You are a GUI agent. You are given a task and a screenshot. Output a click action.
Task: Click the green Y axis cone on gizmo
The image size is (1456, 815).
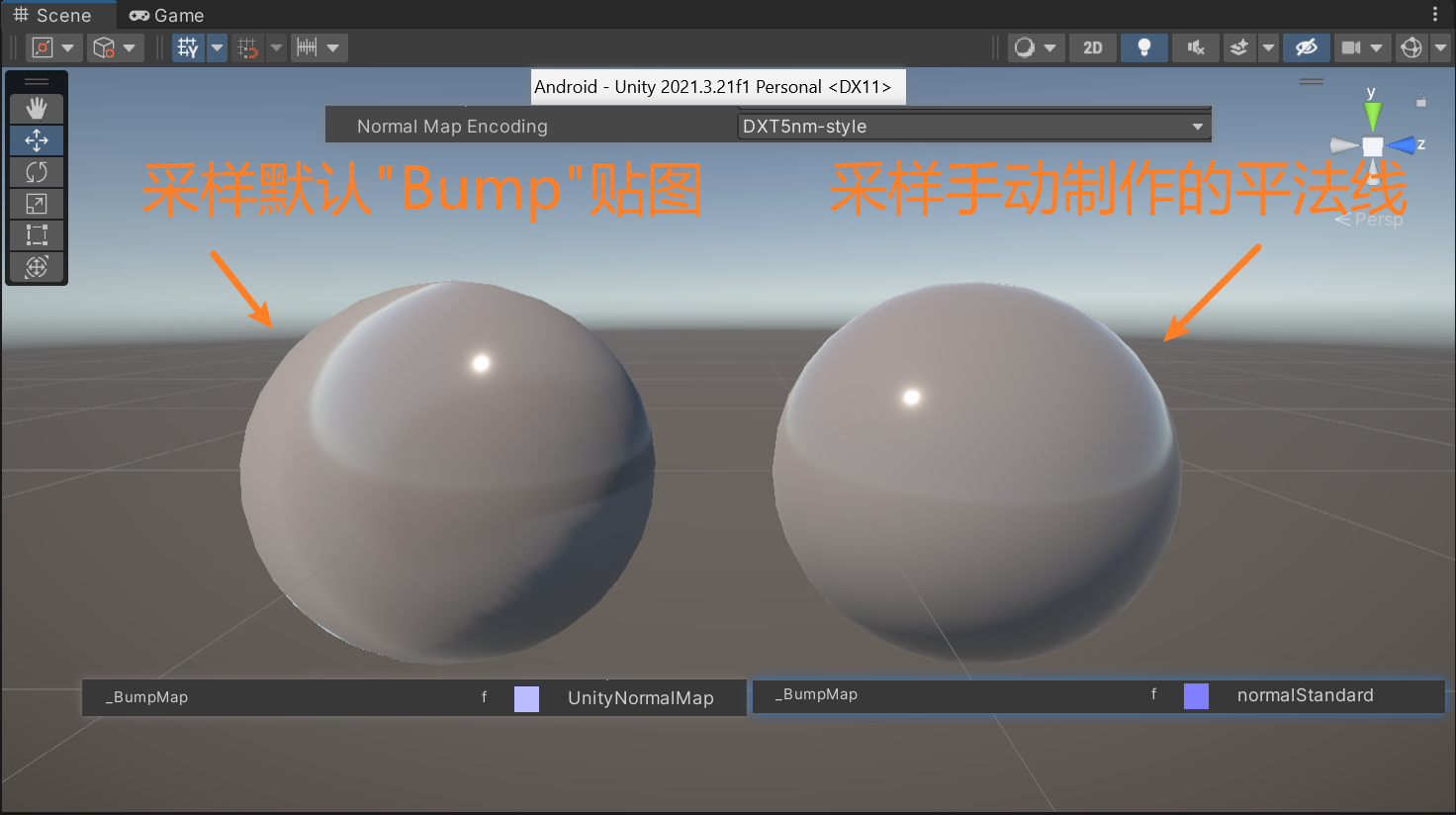point(1372,114)
